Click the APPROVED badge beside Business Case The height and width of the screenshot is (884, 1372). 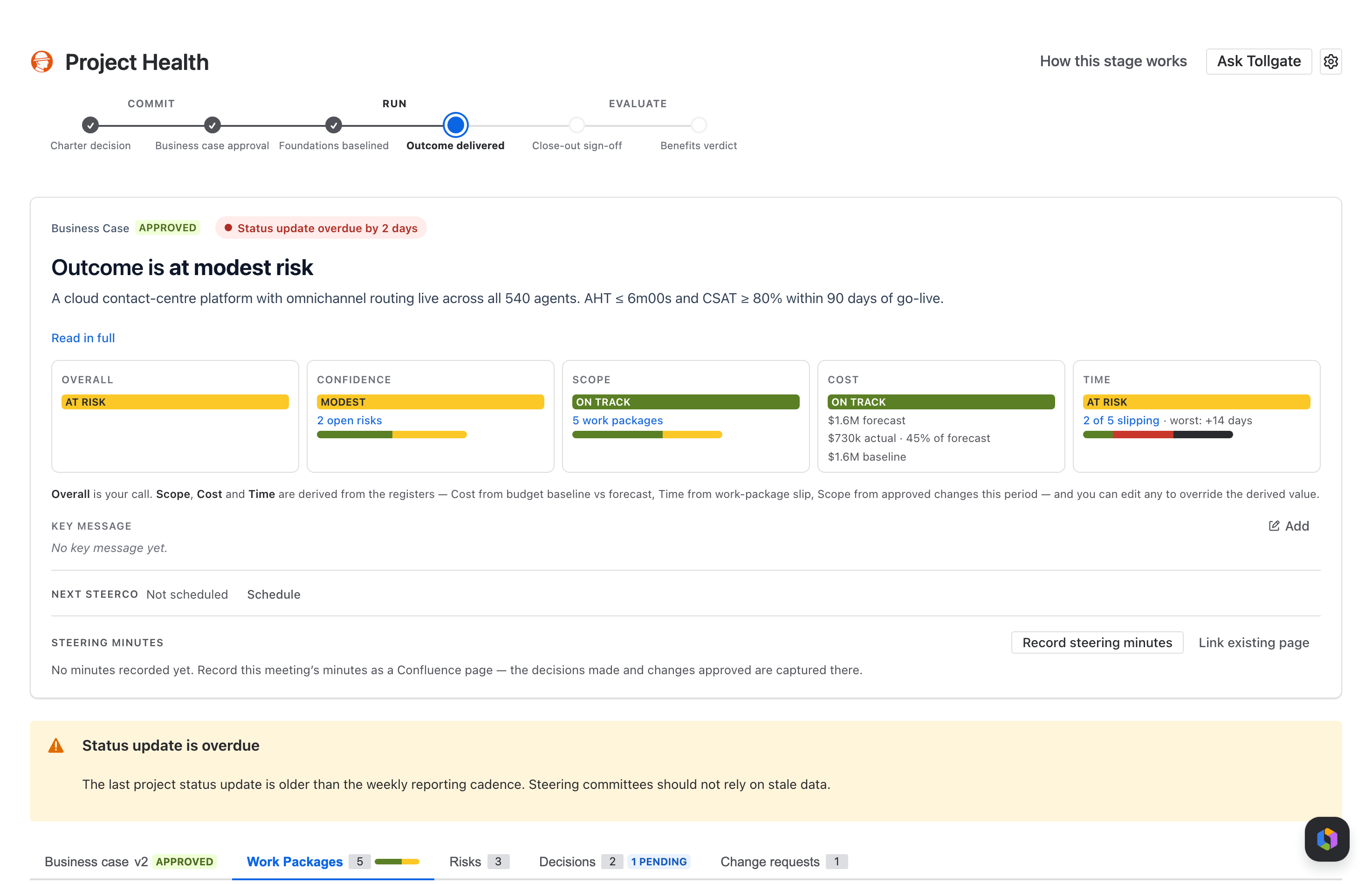click(167, 228)
